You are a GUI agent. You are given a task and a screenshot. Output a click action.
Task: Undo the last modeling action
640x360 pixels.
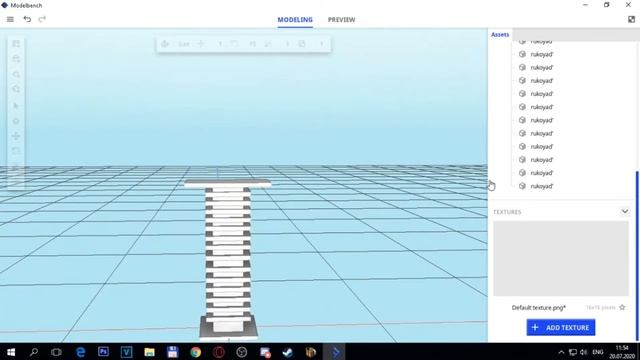27,19
